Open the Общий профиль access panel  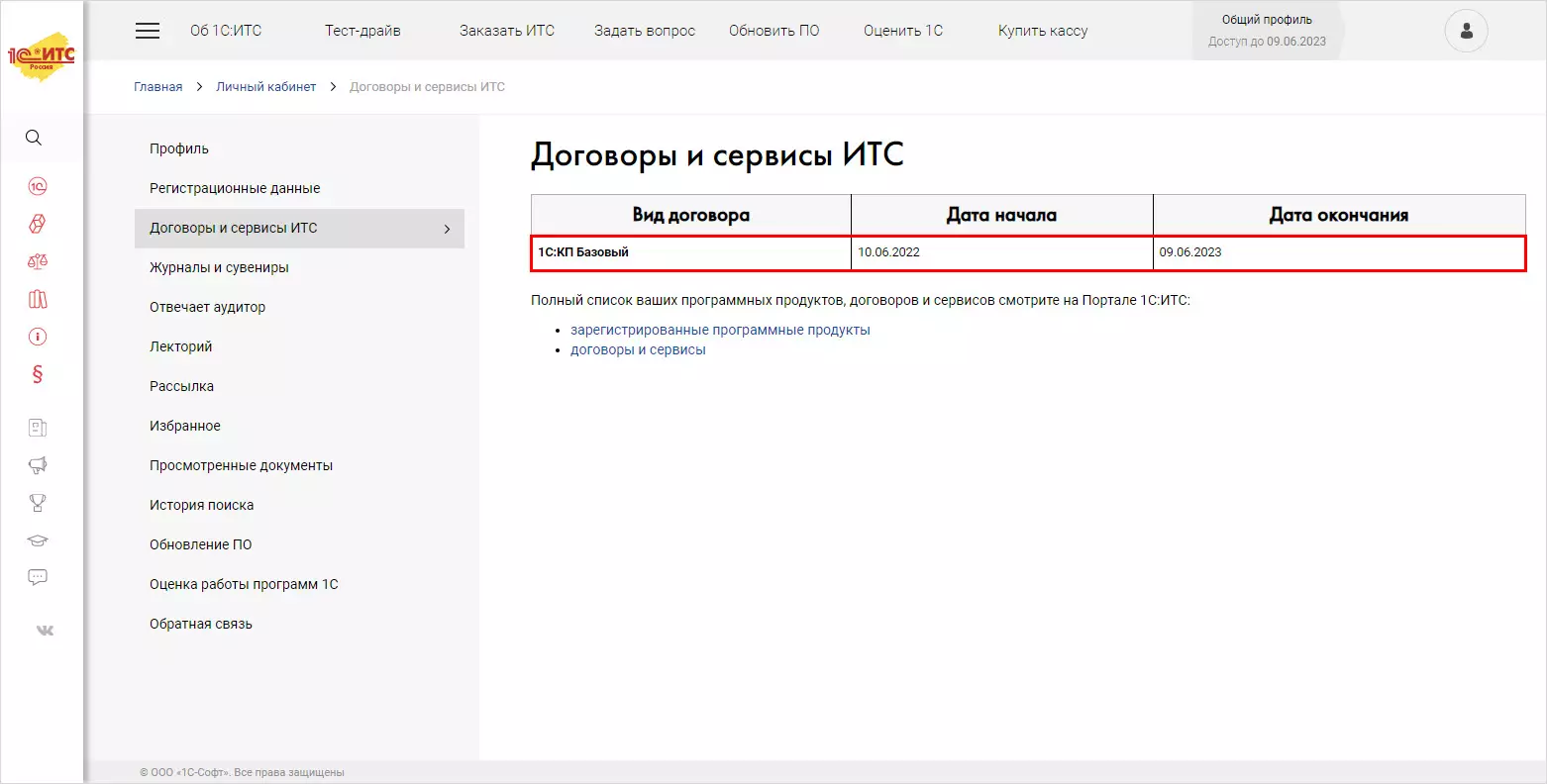click(1267, 31)
